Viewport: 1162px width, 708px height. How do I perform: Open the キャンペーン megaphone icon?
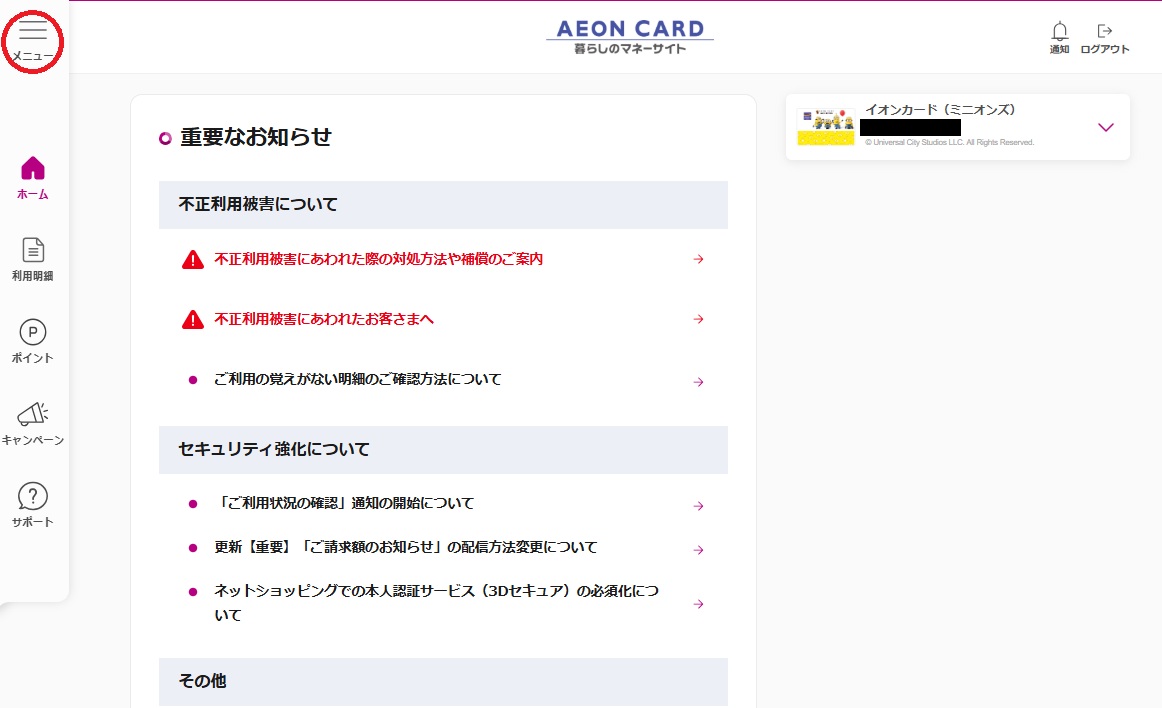[x=33, y=414]
